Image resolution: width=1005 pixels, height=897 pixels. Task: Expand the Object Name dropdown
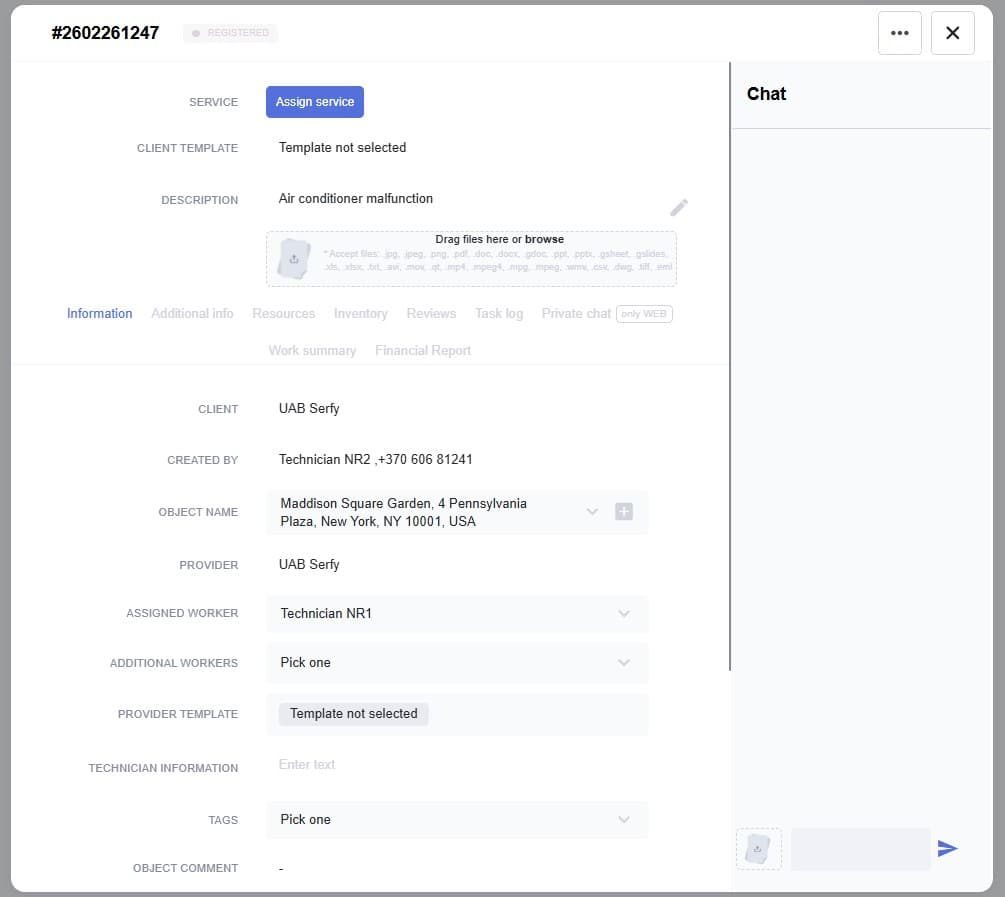pyautogui.click(x=592, y=512)
